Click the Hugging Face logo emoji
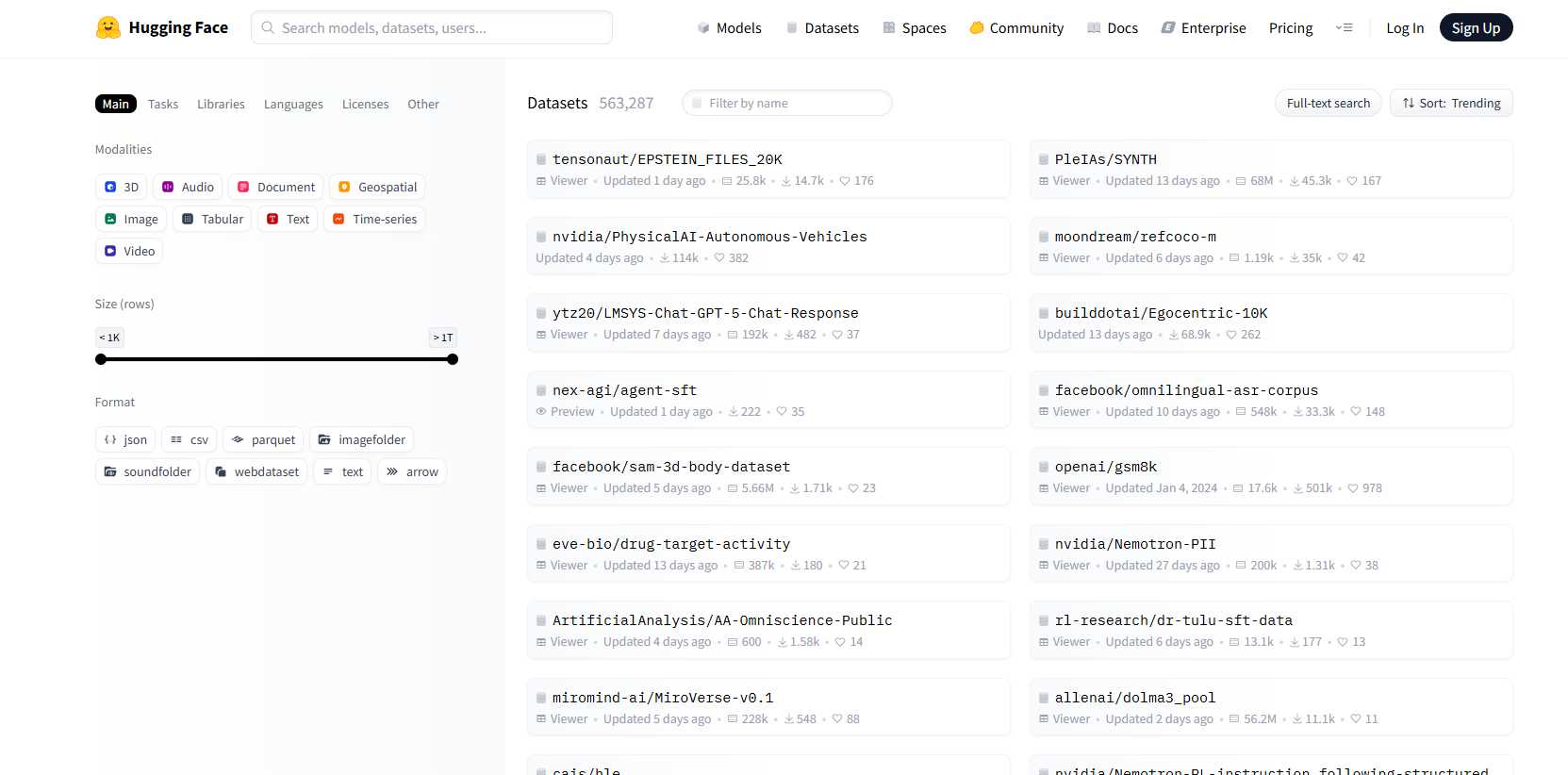This screenshot has height=775, width=1568. coord(108,27)
